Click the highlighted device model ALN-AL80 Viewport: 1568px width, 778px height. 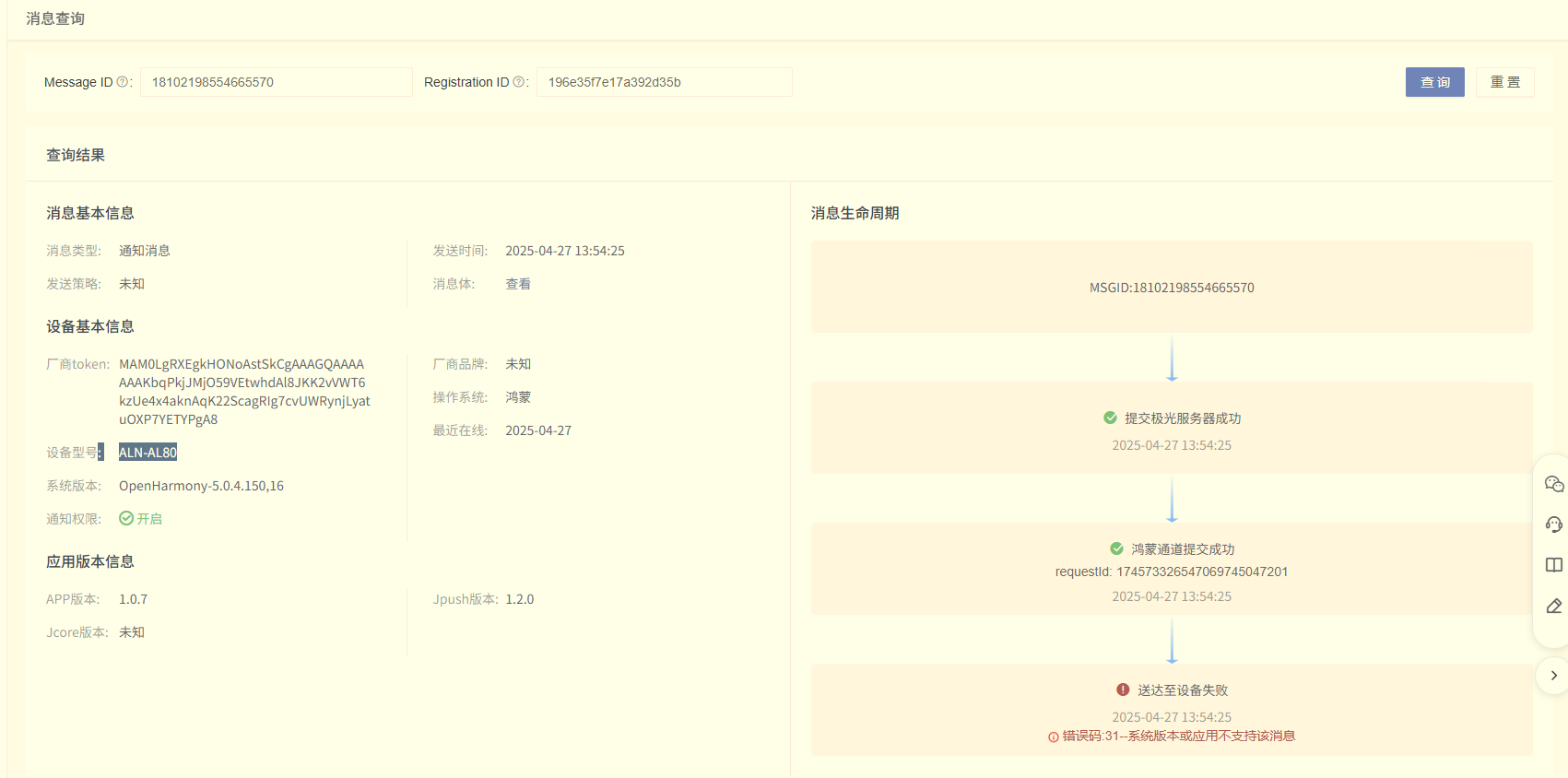pos(147,453)
